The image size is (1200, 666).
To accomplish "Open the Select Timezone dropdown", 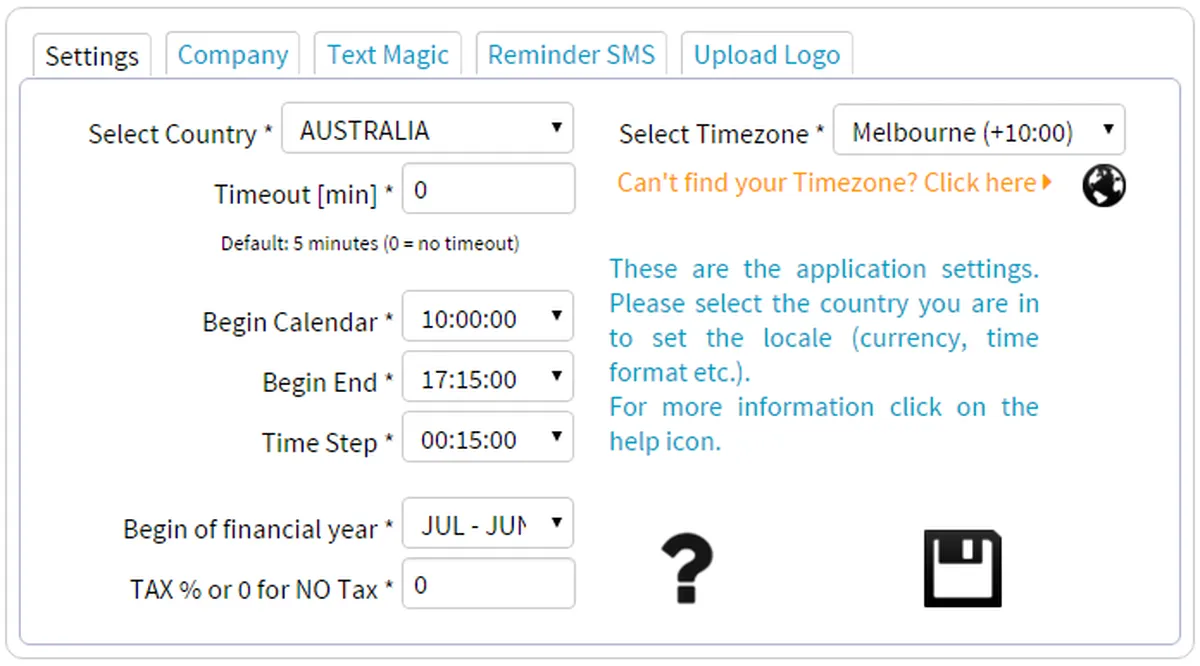I will pyautogui.click(x=978, y=132).
